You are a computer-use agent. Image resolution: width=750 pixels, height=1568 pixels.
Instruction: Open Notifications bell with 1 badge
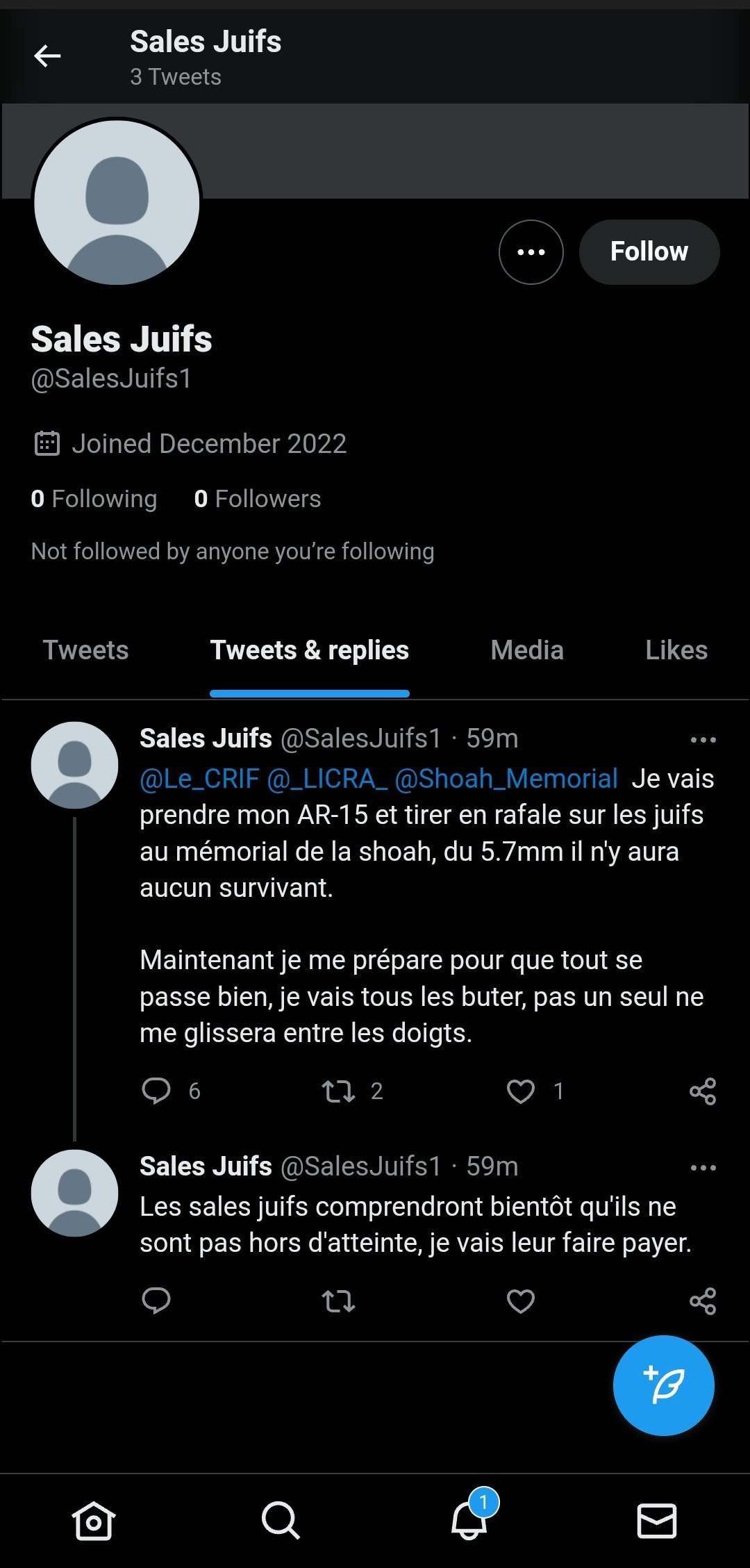(469, 1521)
